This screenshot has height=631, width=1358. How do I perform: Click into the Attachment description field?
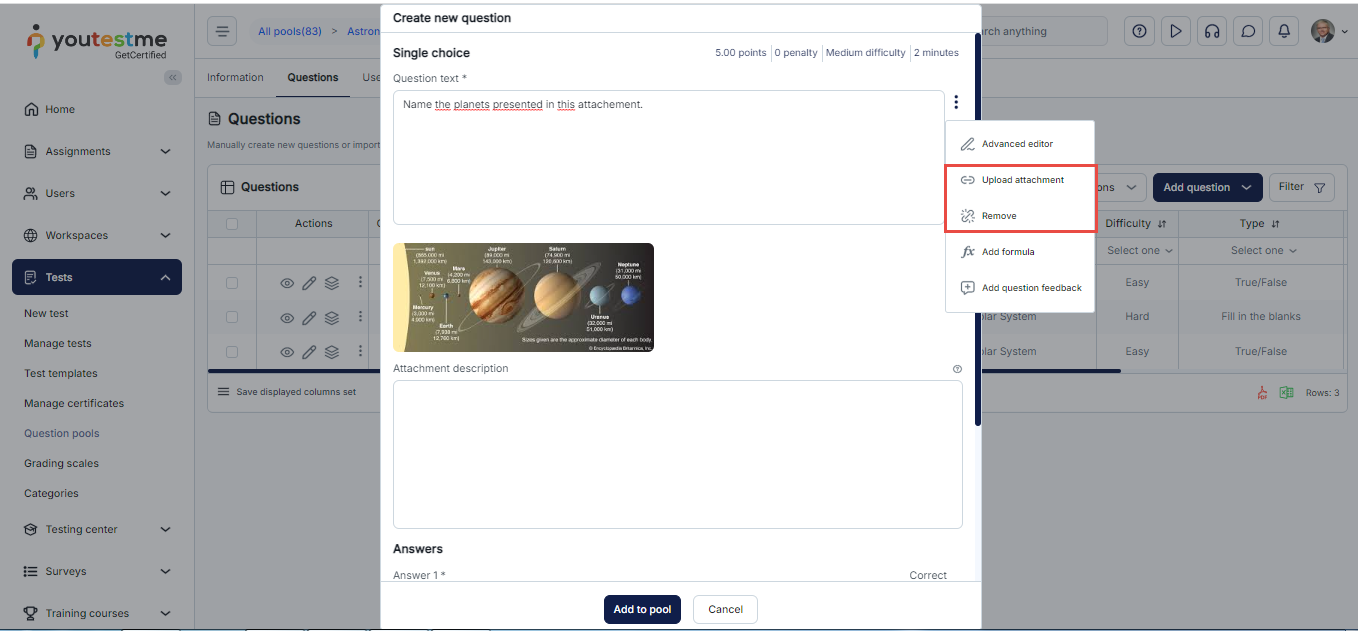click(678, 454)
